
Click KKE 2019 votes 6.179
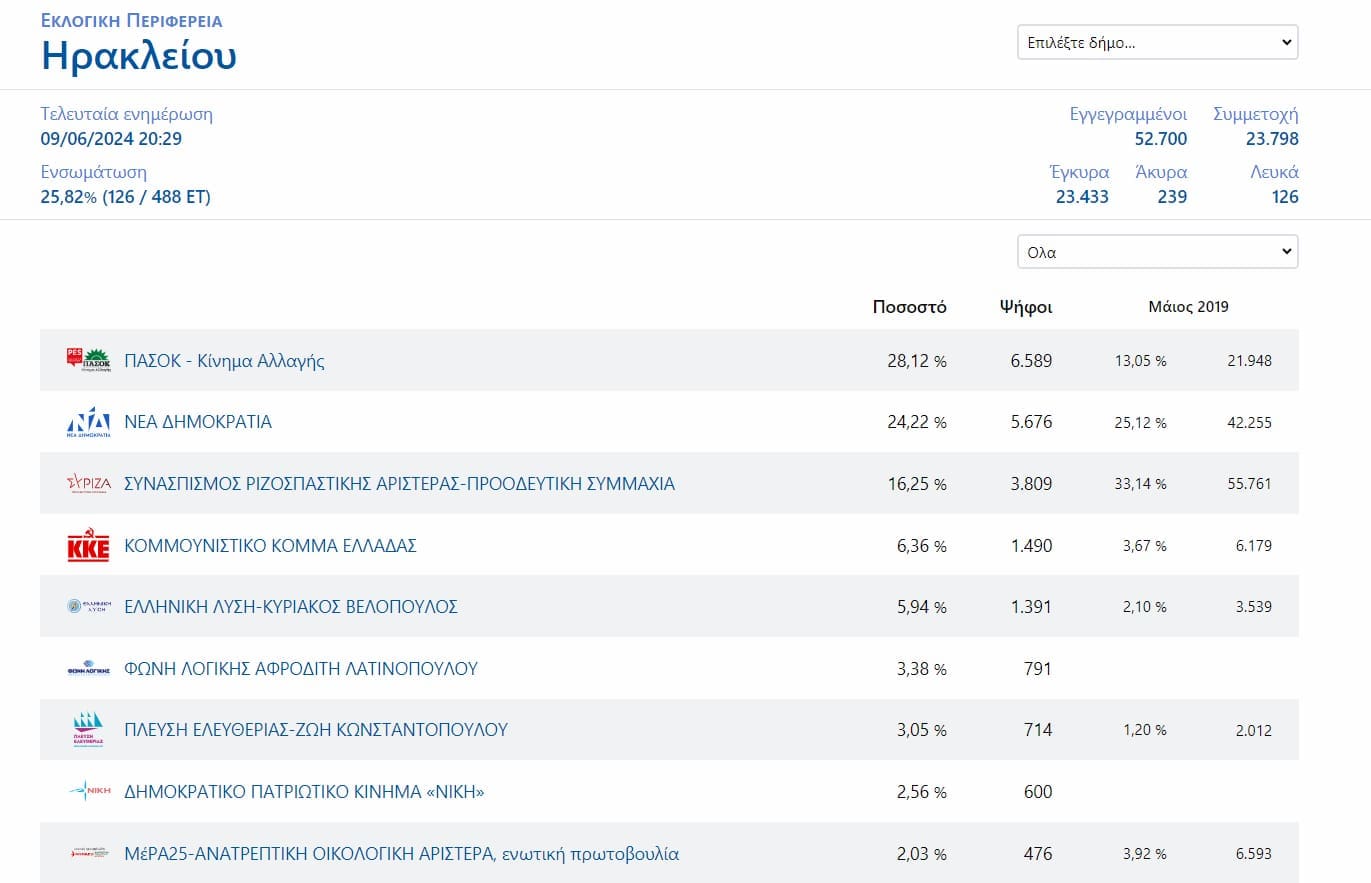pos(1254,546)
